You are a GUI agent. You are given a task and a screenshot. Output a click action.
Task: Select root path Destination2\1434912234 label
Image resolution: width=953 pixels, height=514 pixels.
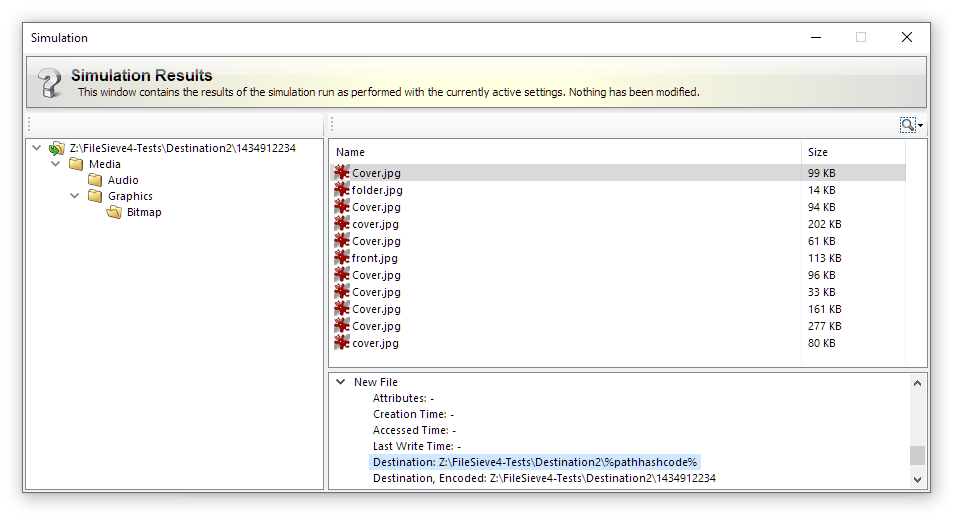182,148
